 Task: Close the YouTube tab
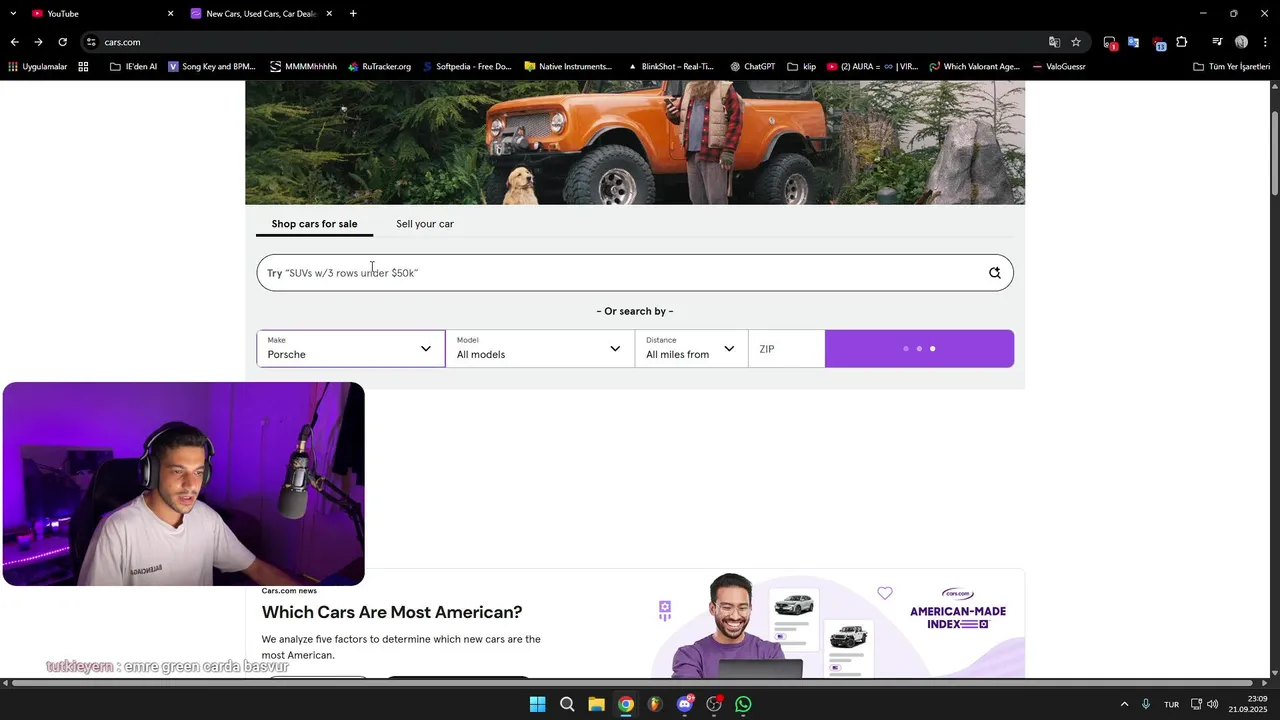[170, 13]
